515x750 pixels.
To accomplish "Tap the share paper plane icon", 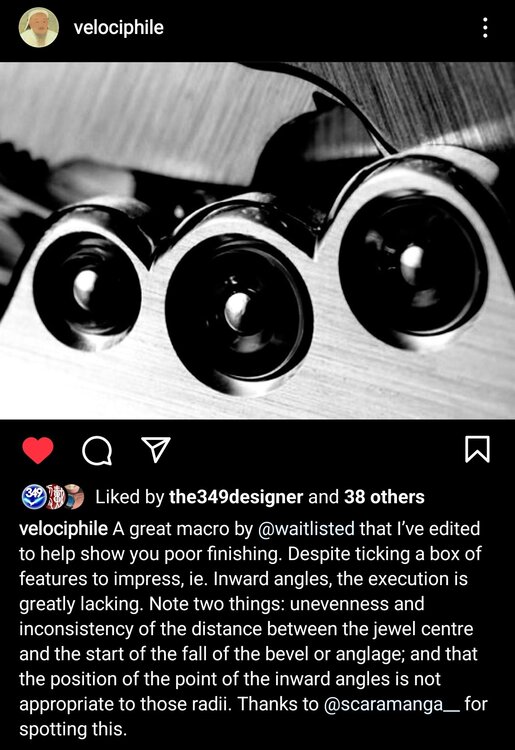I will point(156,450).
